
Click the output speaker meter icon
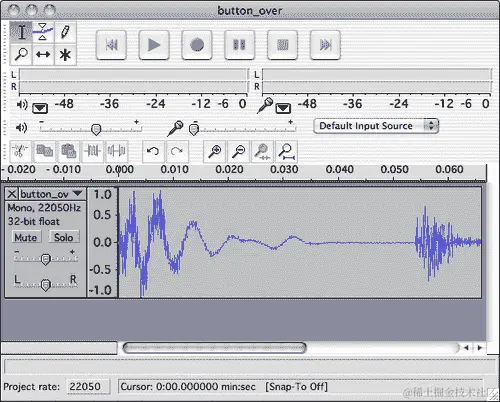point(22,105)
